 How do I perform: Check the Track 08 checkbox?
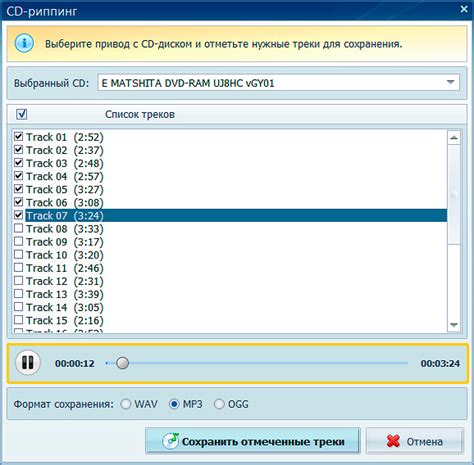pos(19,228)
